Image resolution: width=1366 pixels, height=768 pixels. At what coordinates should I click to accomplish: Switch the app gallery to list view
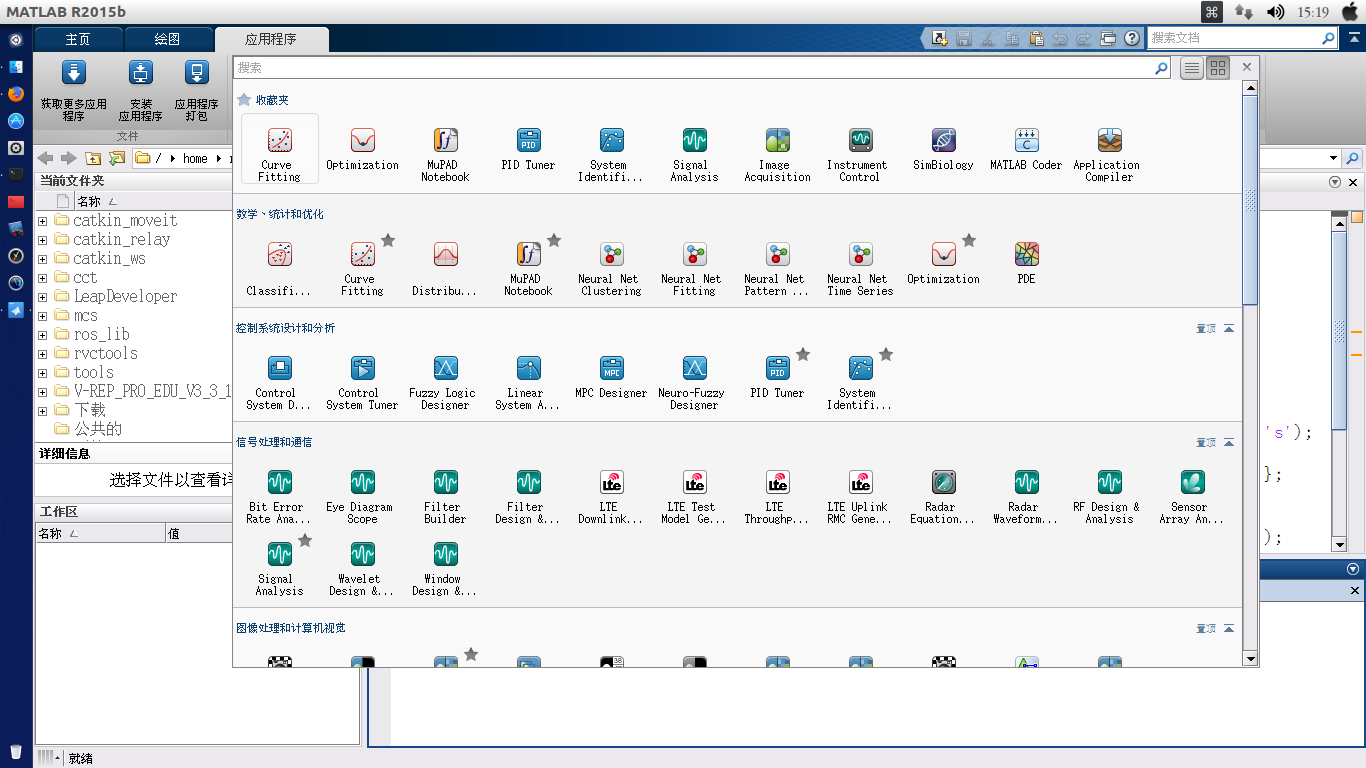tap(1191, 68)
